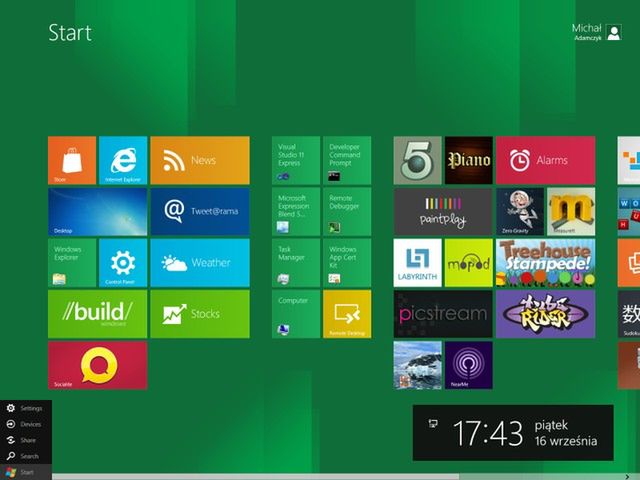Viewport: 640px width, 480px height.
Task: Open Microsoft Expression Blend tile
Action: (x=296, y=211)
